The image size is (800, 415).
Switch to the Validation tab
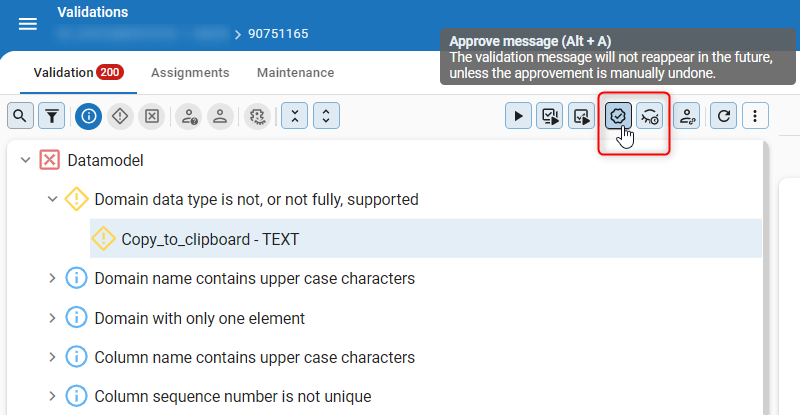78,72
